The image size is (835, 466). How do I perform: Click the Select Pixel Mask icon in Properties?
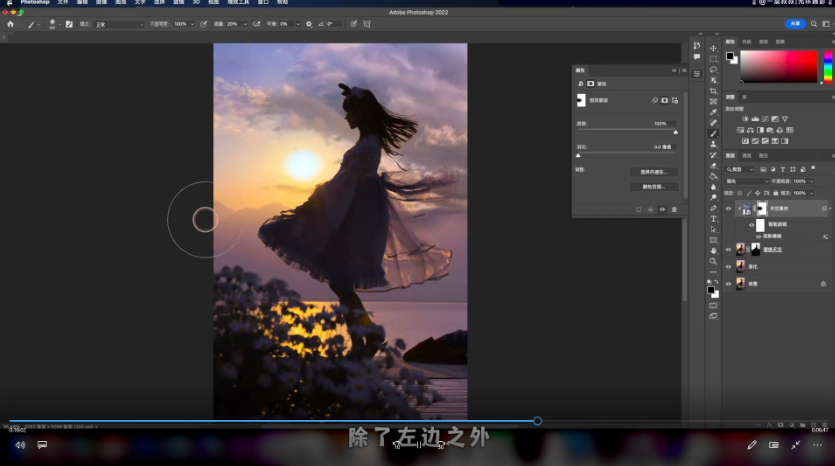pos(664,100)
